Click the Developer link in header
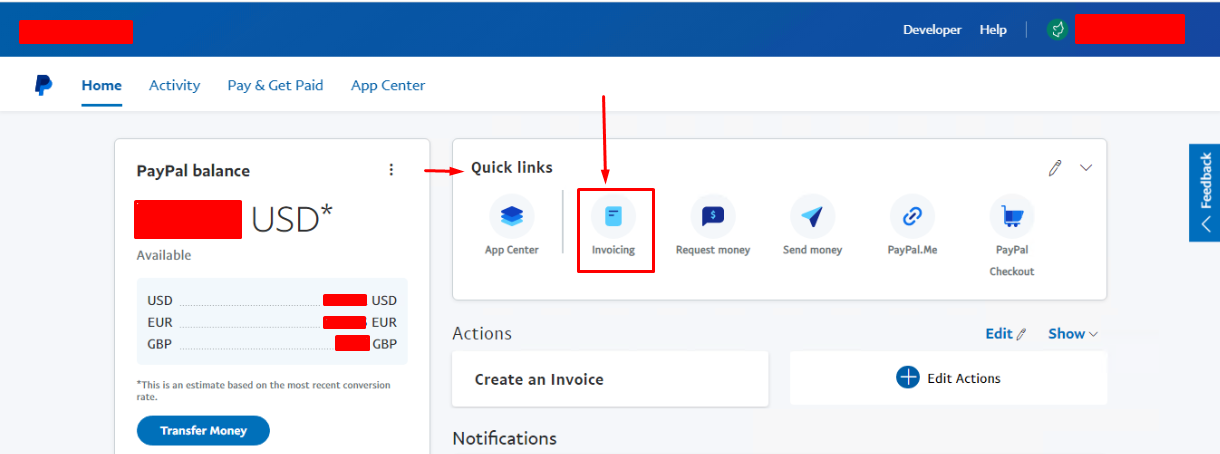This screenshot has height=454, width=1220. click(x=932, y=30)
